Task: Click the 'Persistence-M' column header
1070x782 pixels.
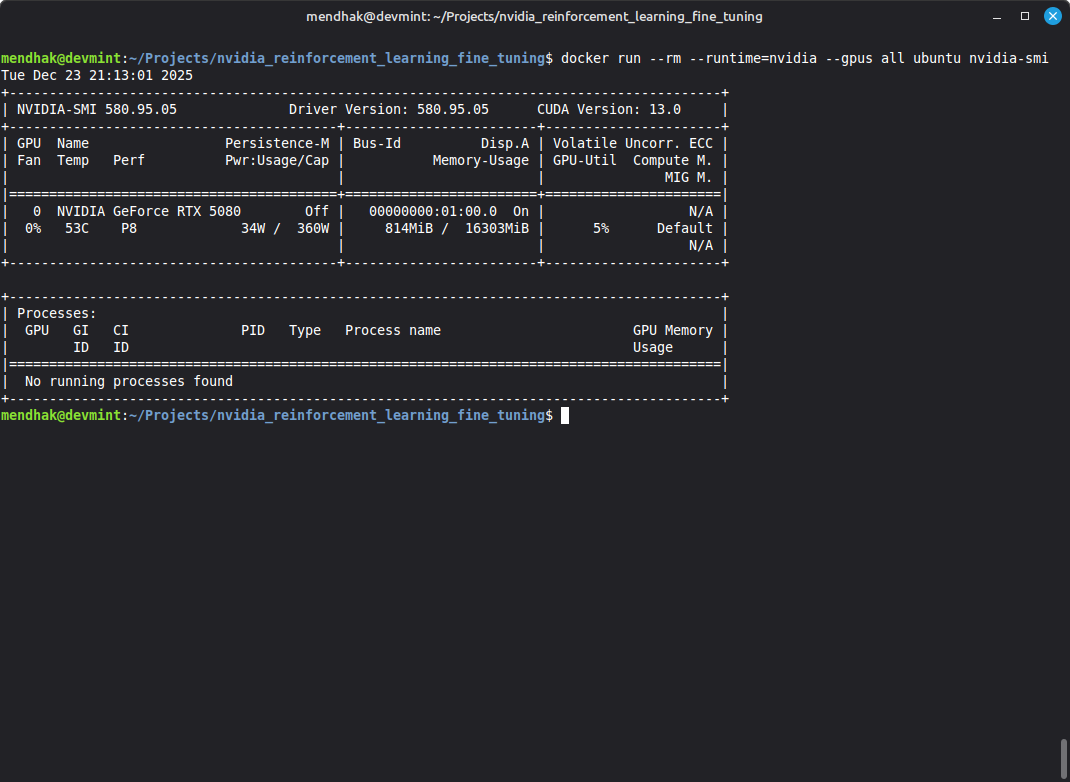Action: pyautogui.click(x=277, y=143)
